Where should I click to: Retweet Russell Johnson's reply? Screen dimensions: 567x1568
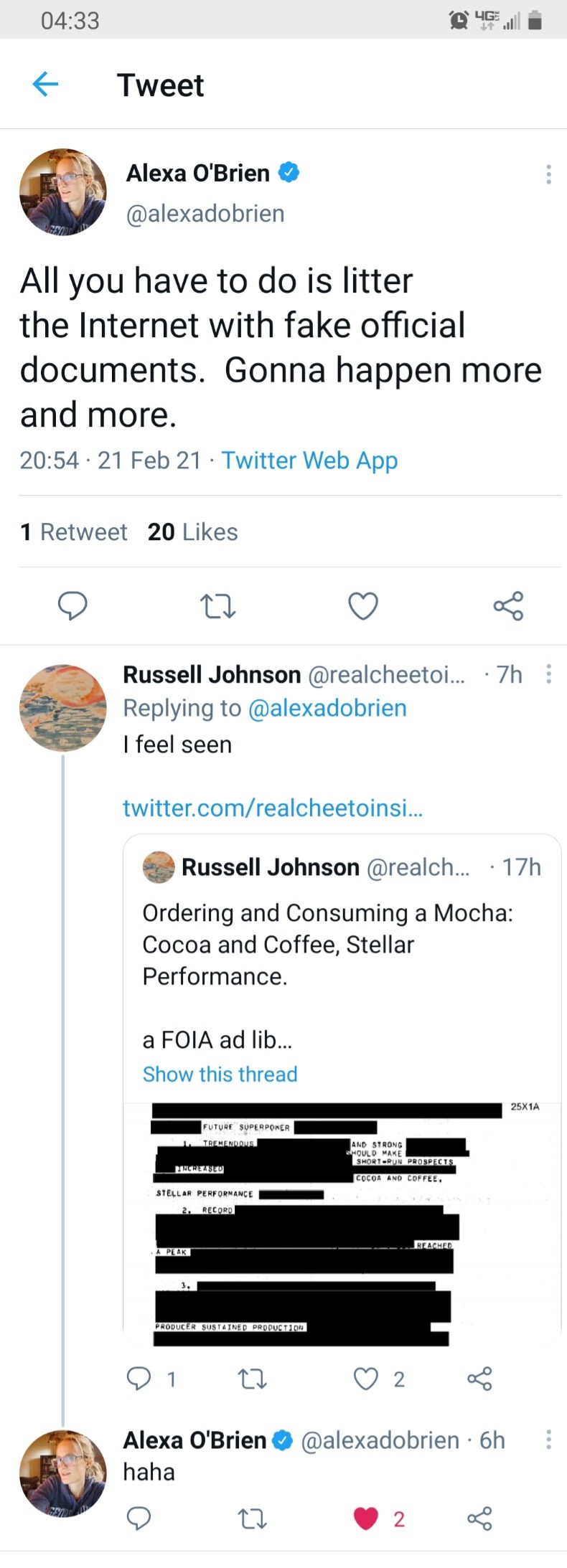252,1378
